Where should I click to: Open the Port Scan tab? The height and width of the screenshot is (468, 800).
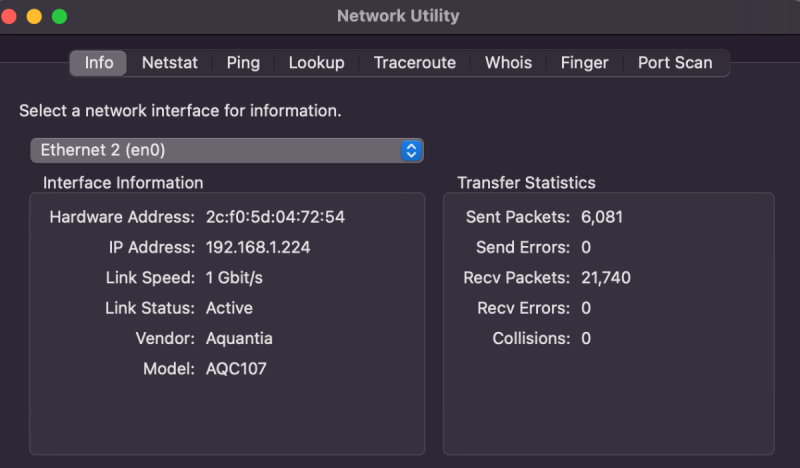[675, 63]
